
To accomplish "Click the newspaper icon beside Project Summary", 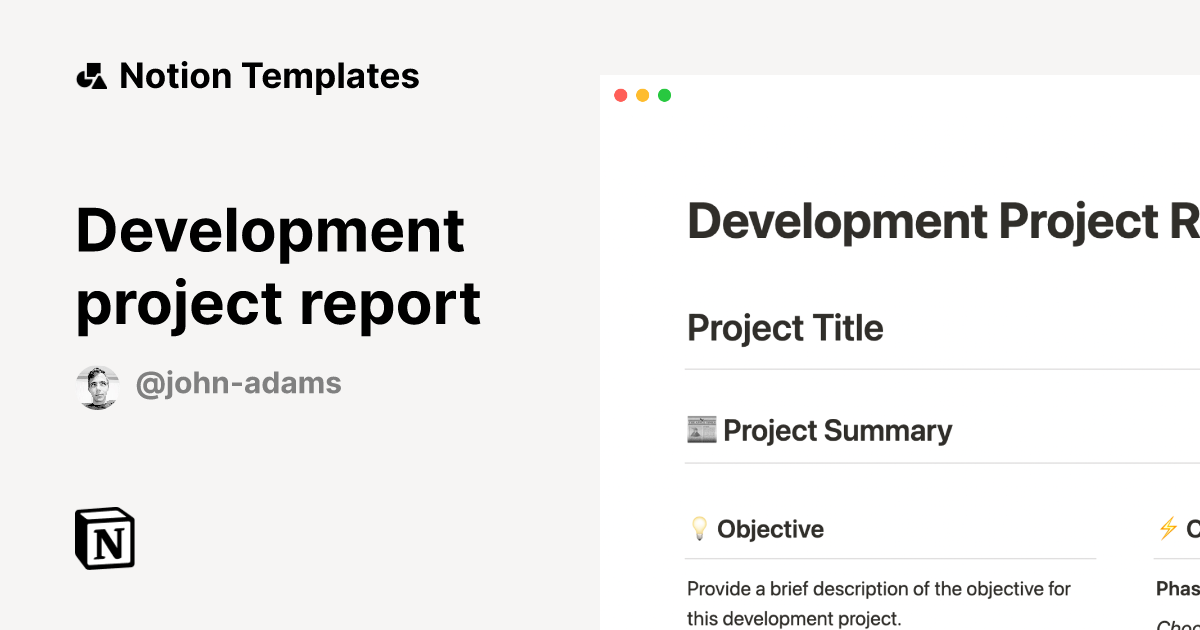I will click(x=700, y=429).
